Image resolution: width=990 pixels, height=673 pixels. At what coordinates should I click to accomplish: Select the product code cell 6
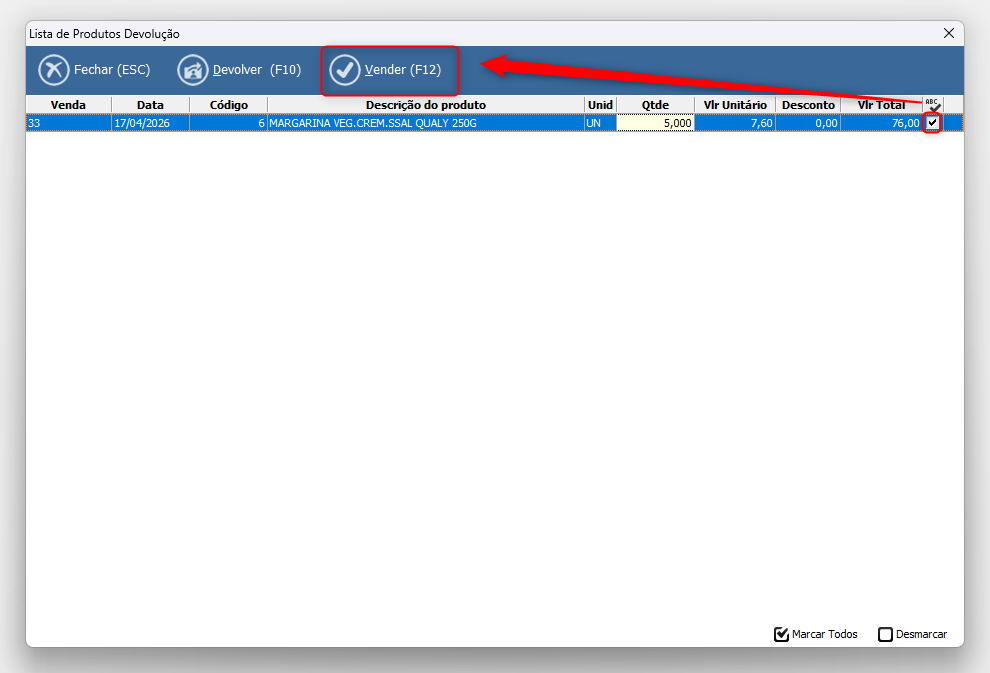tap(229, 122)
